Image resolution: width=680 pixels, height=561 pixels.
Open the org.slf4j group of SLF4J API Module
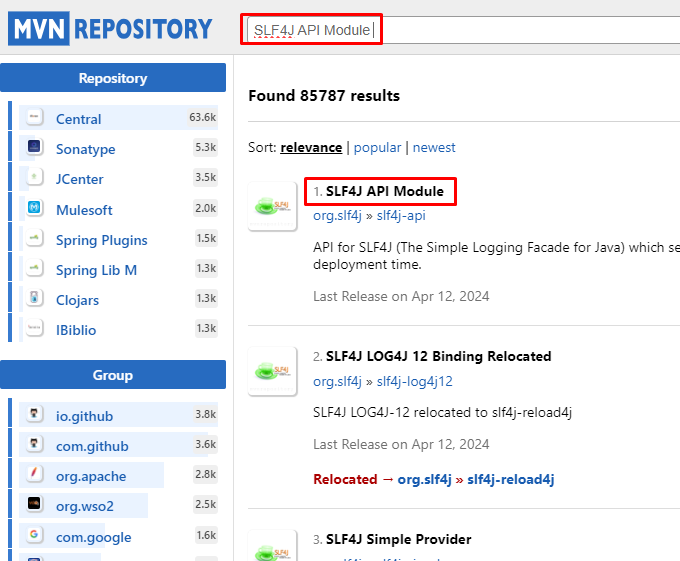click(337, 215)
